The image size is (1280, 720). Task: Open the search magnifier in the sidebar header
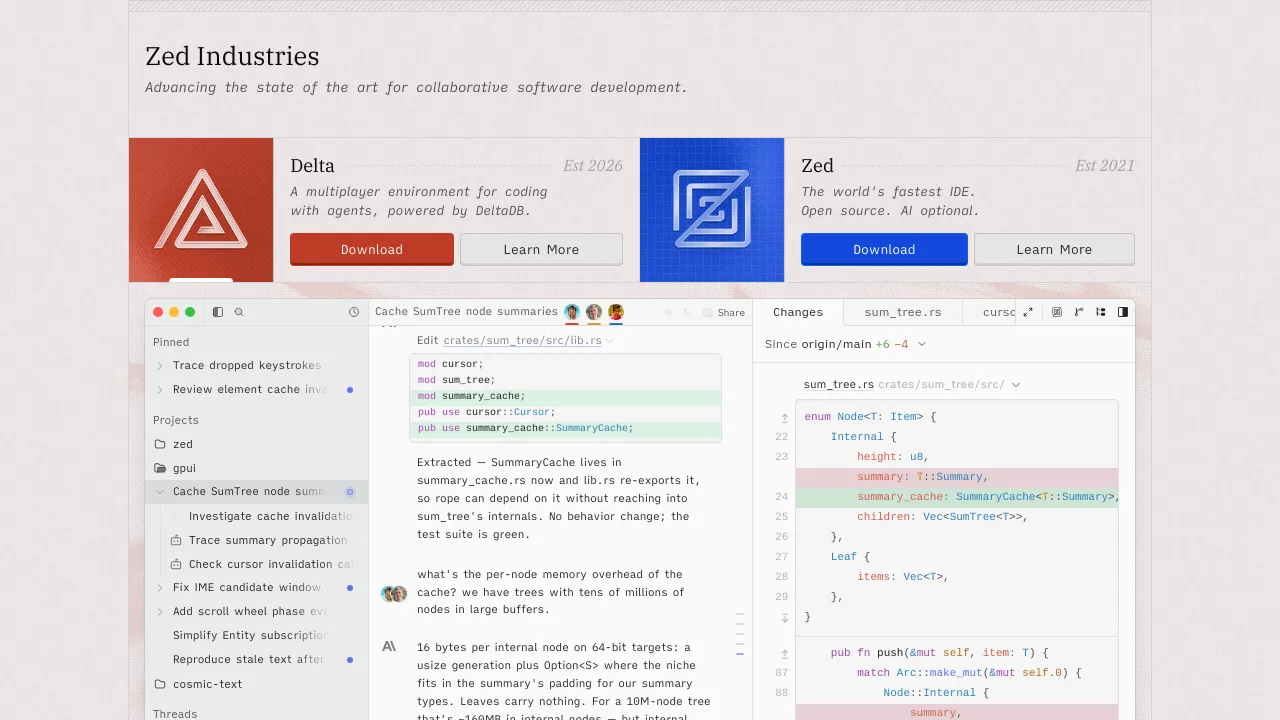(x=239, y=312)
